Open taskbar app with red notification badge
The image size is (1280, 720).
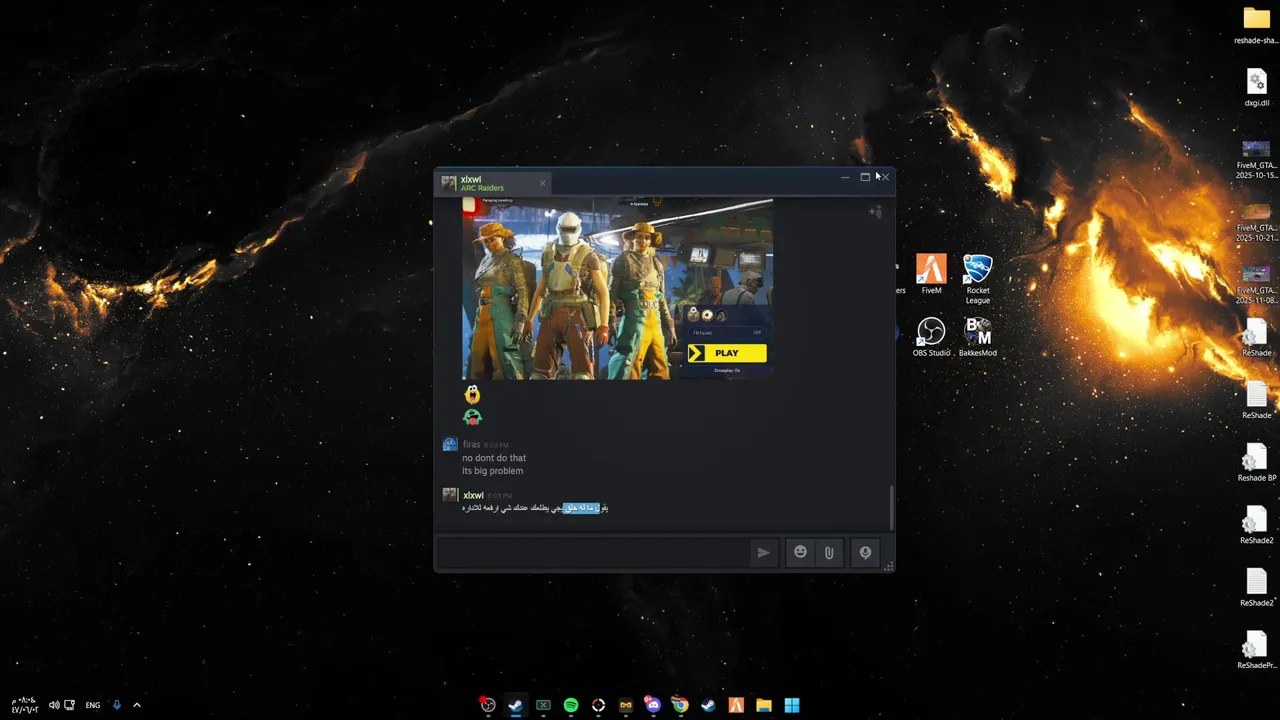tap(487, 705)
